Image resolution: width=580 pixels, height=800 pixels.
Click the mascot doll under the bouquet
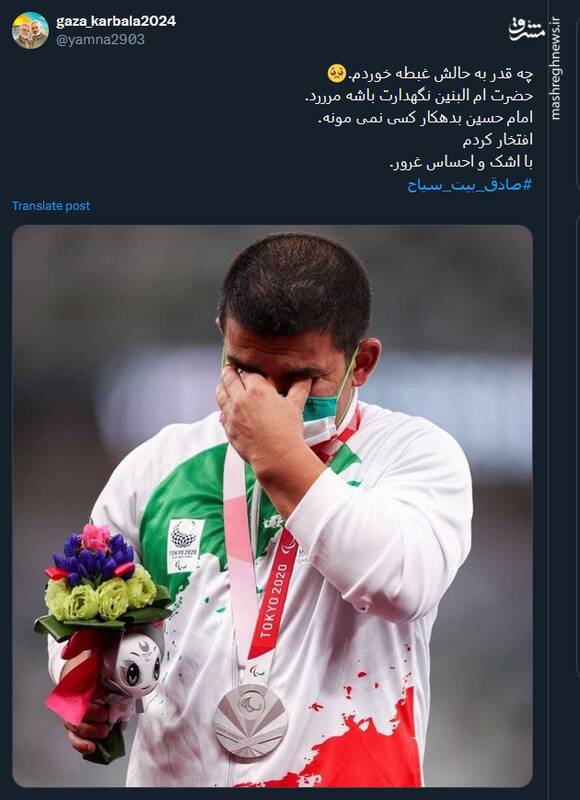136,664
